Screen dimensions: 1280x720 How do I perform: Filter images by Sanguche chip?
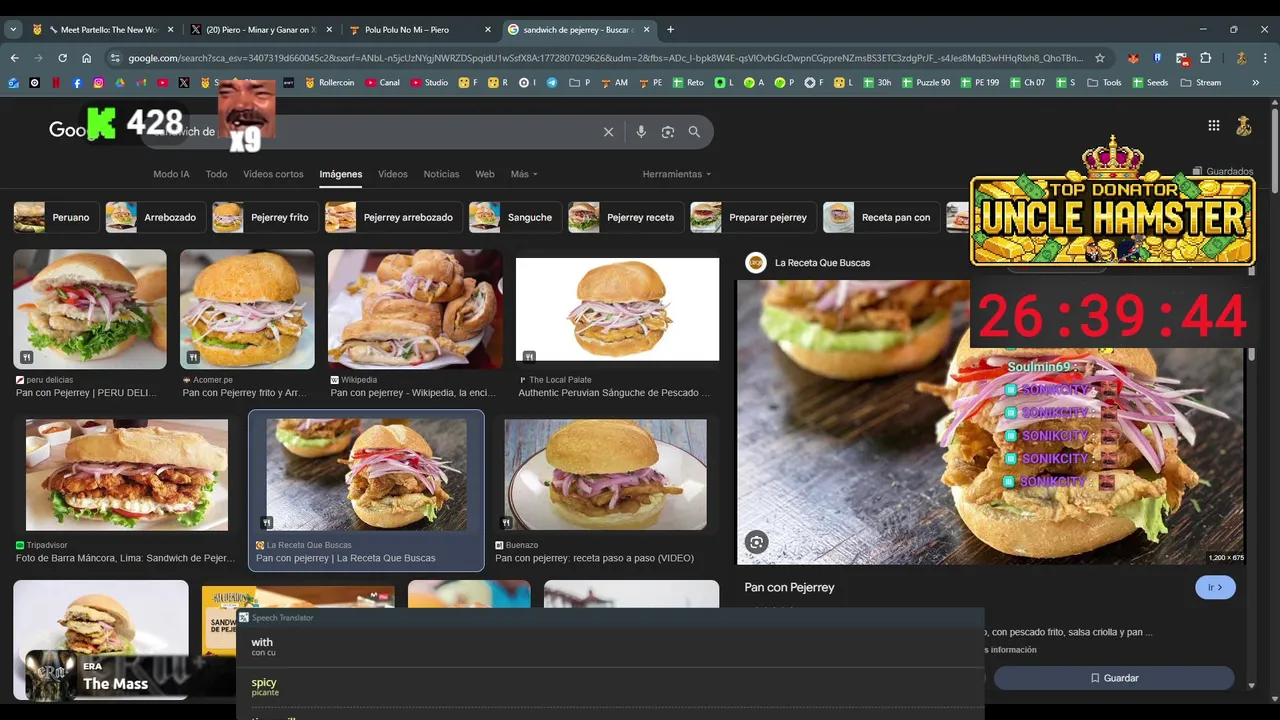[x=515, y=217]
